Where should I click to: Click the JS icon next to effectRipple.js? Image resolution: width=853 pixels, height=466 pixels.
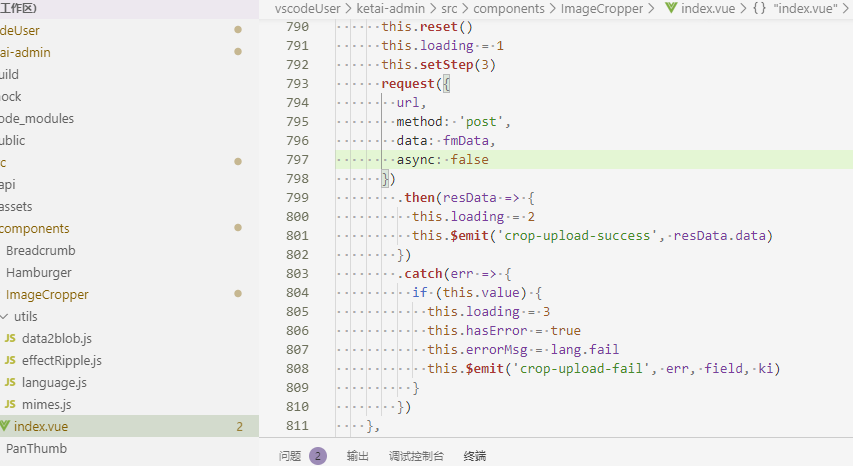click(x=10, y=361)
